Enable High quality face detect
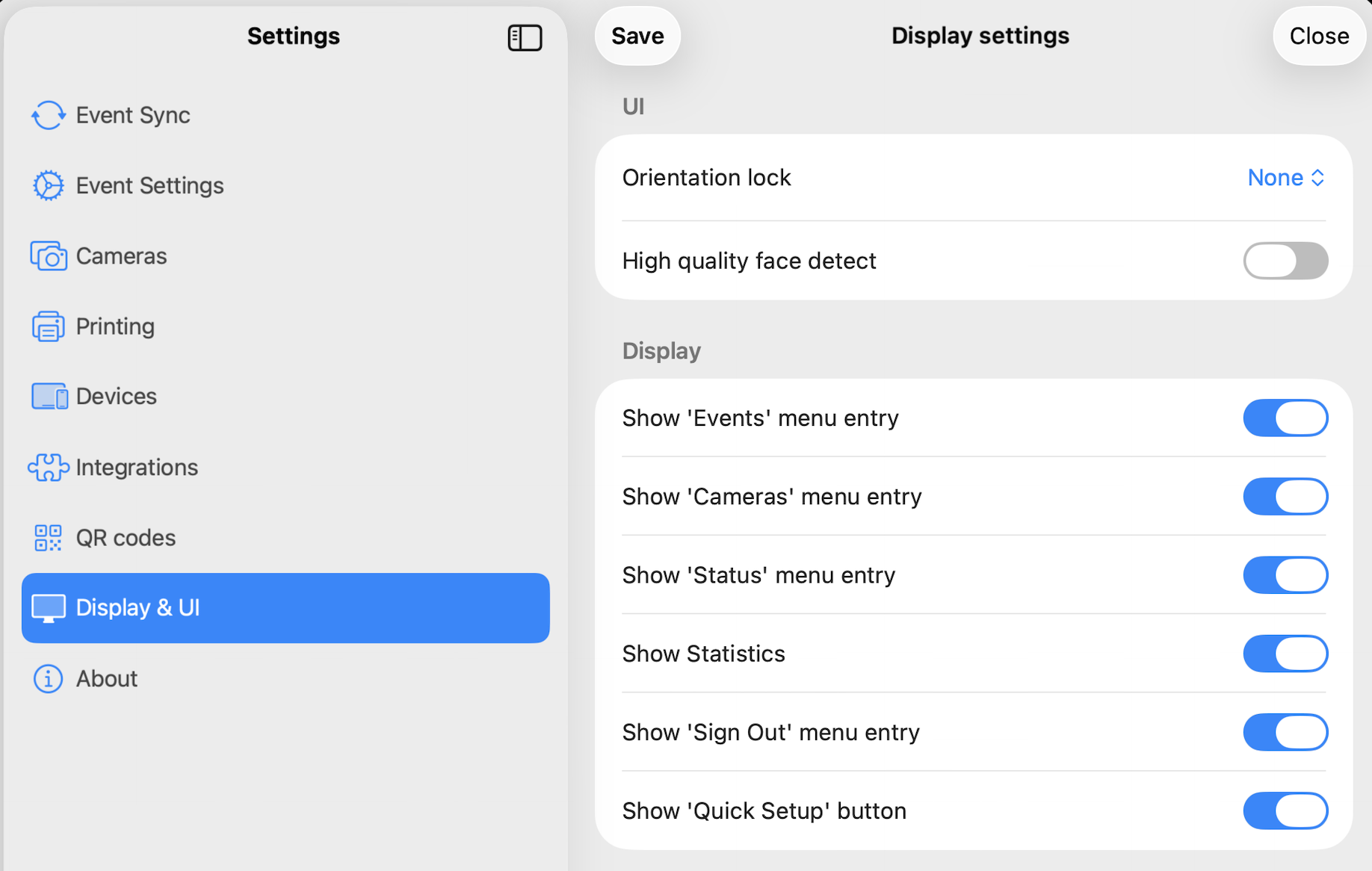This screenshot has height=871, width=1372. point(1285,261)
